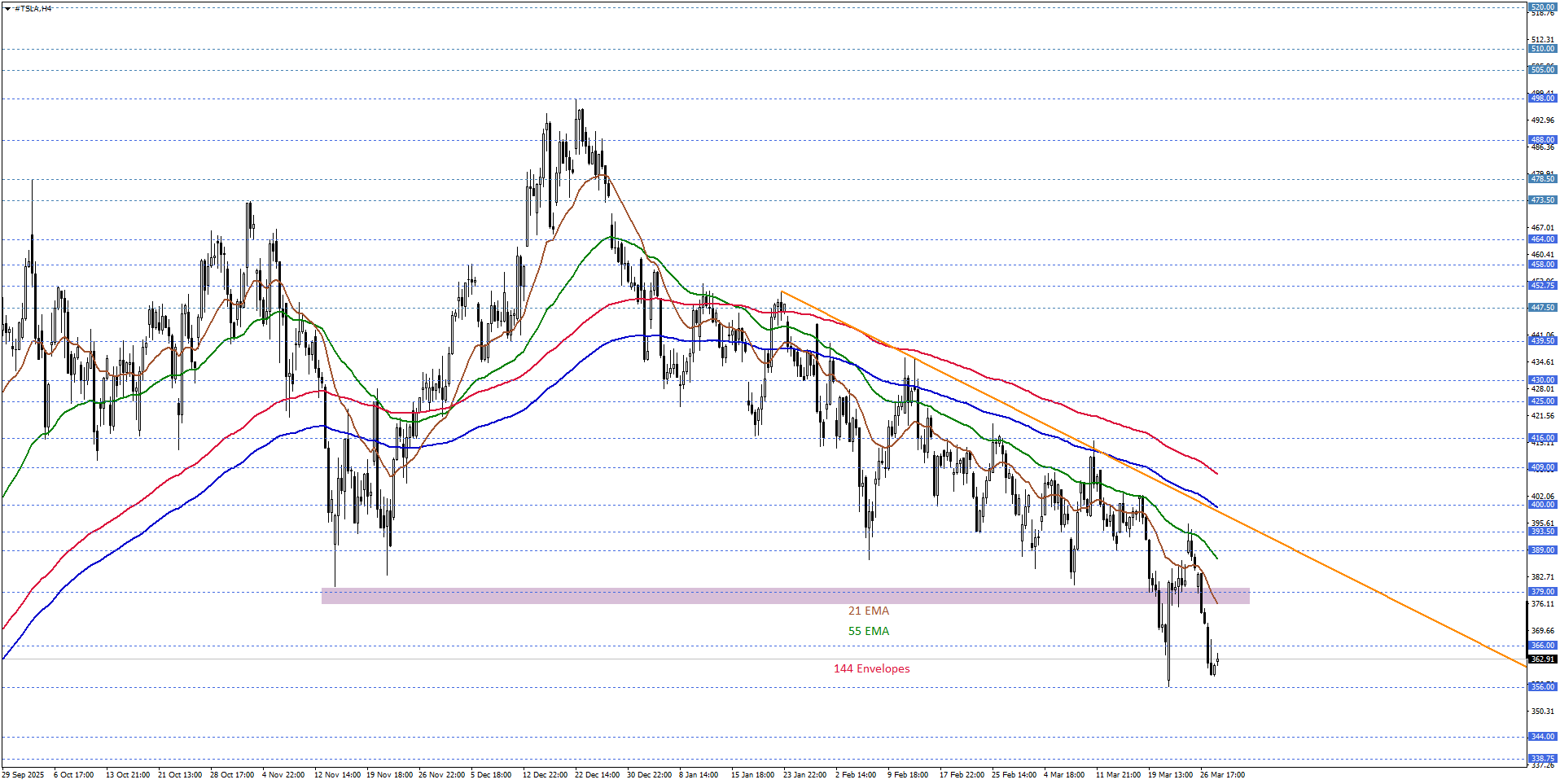1560x784 pixels.
Task: Select the 379.00 level tag
Action: (1542, 592)
